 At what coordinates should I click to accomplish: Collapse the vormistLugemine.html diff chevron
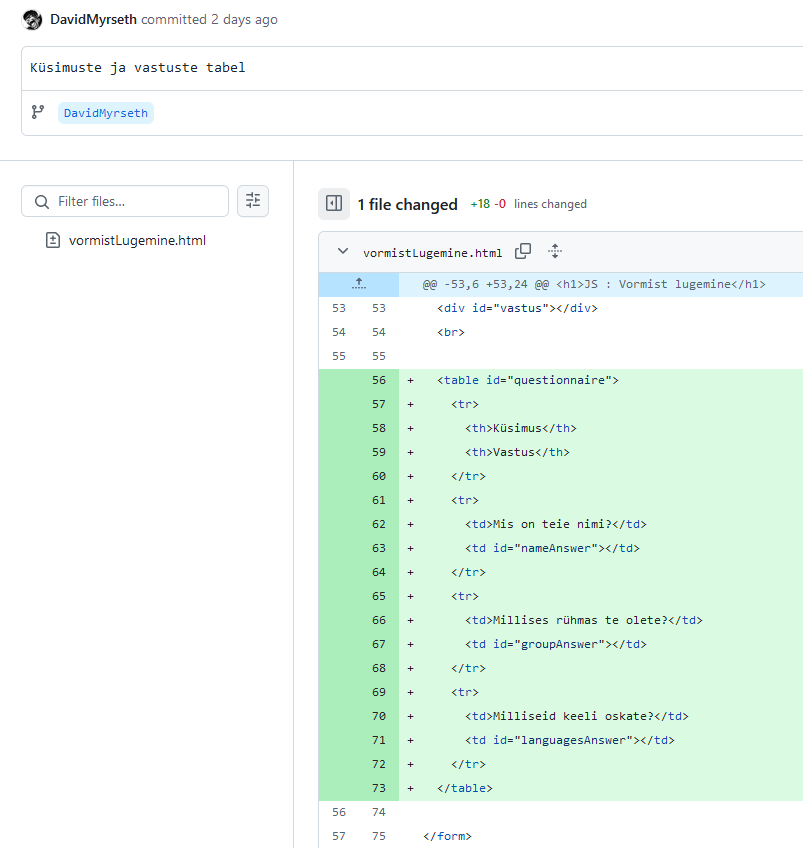[343, 251]
